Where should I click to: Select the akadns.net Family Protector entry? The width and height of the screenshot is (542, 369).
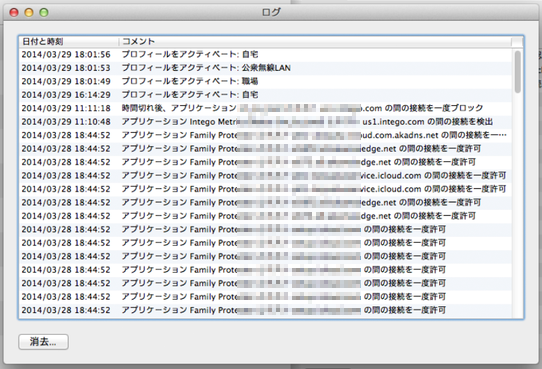(265, 135)
